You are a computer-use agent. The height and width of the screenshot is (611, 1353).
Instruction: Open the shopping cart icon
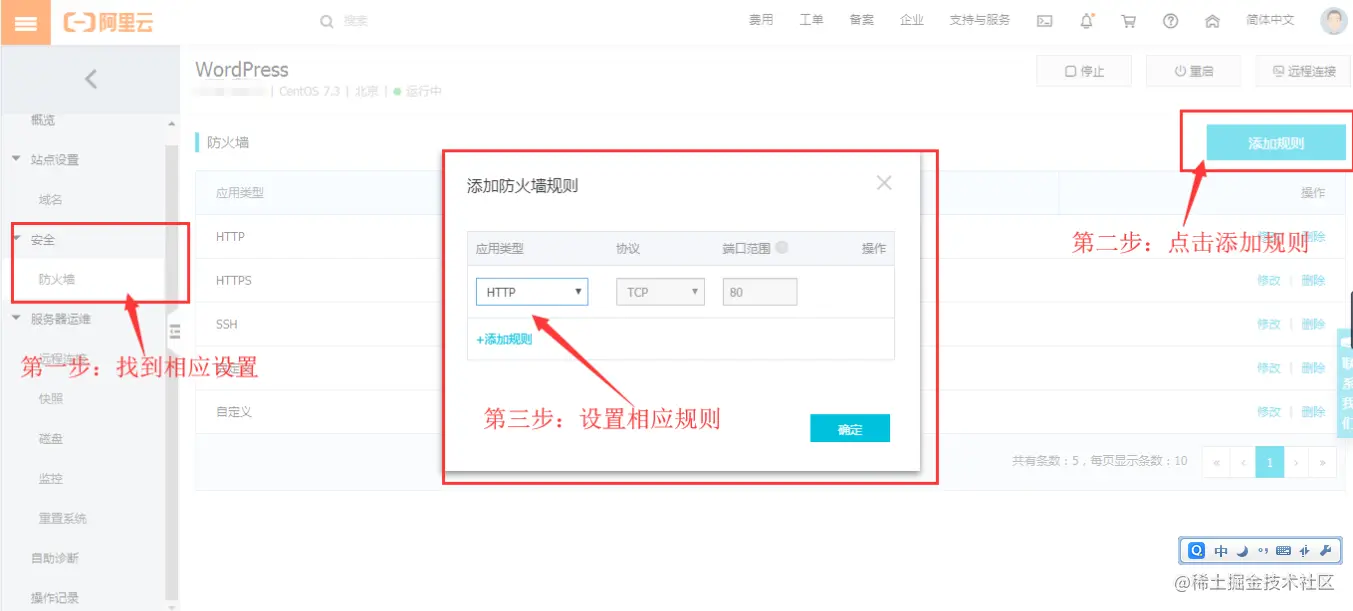click(x=1128, y=21)
